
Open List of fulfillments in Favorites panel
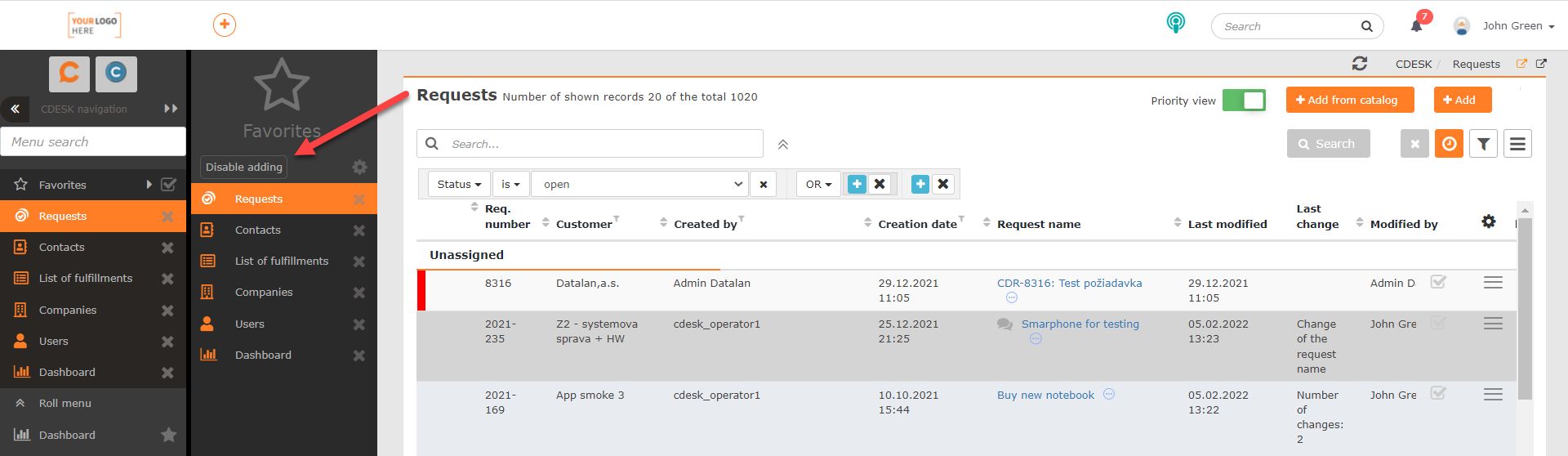[282, 261]
